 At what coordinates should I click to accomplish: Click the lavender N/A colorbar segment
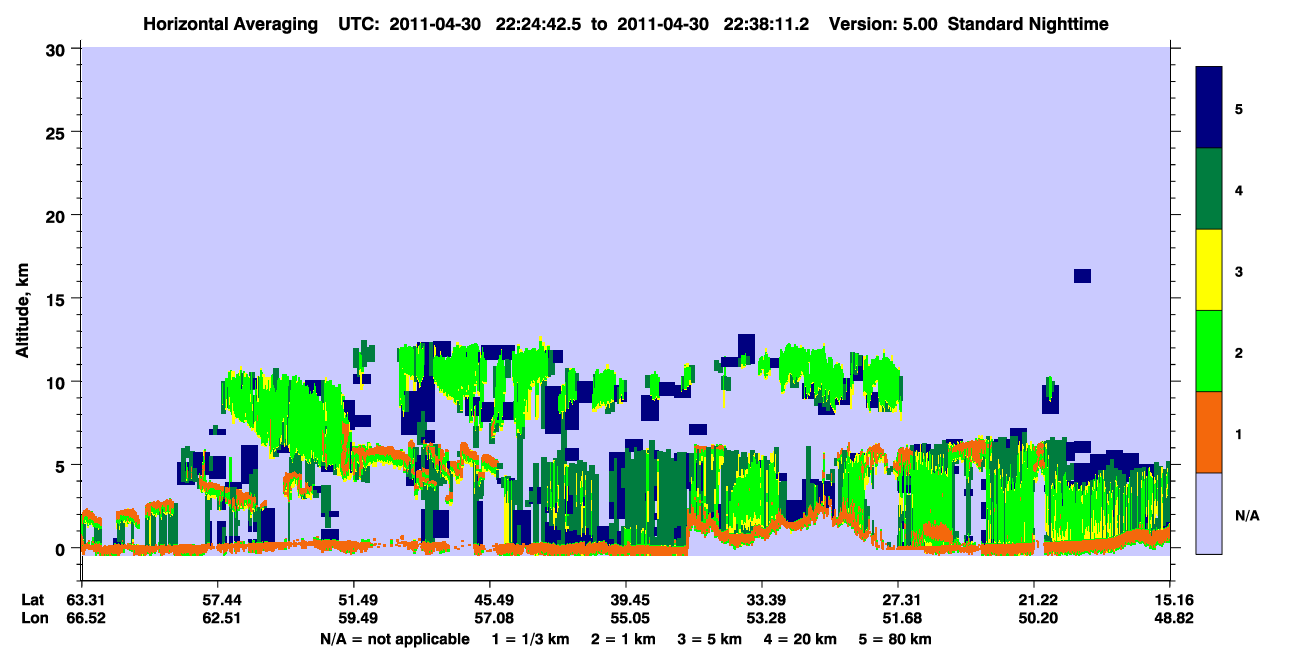pyautogui.click(x=1209, y=513)
